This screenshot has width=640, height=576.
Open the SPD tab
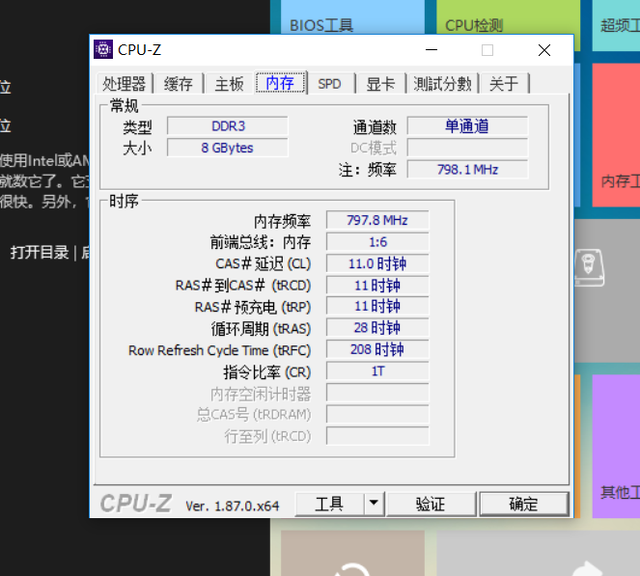(x=330, y=84)
